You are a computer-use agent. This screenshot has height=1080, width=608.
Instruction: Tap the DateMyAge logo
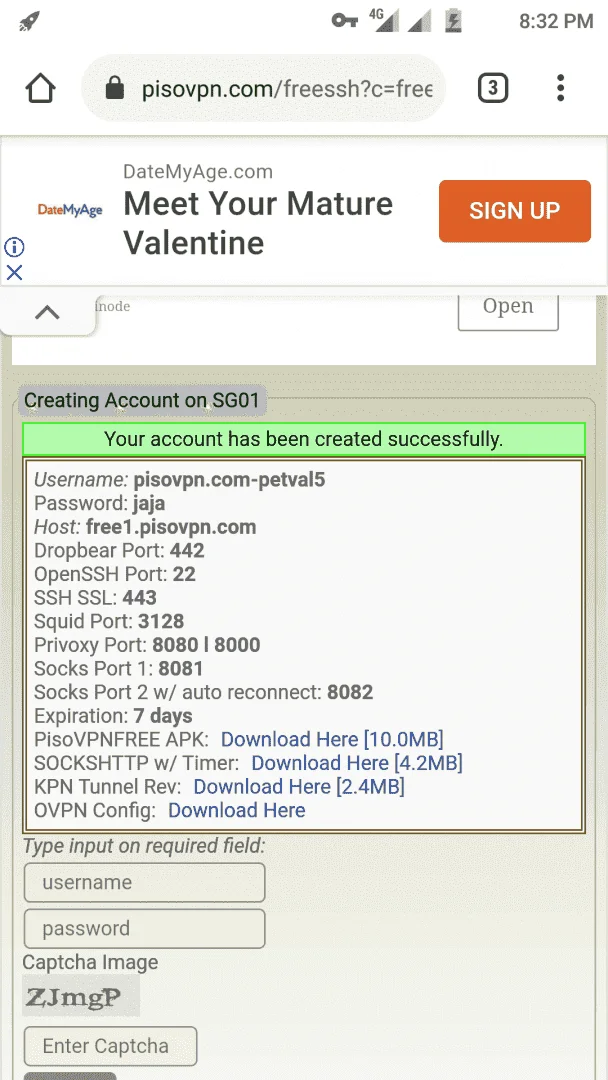pyautogui.click(x=70, y=210)
